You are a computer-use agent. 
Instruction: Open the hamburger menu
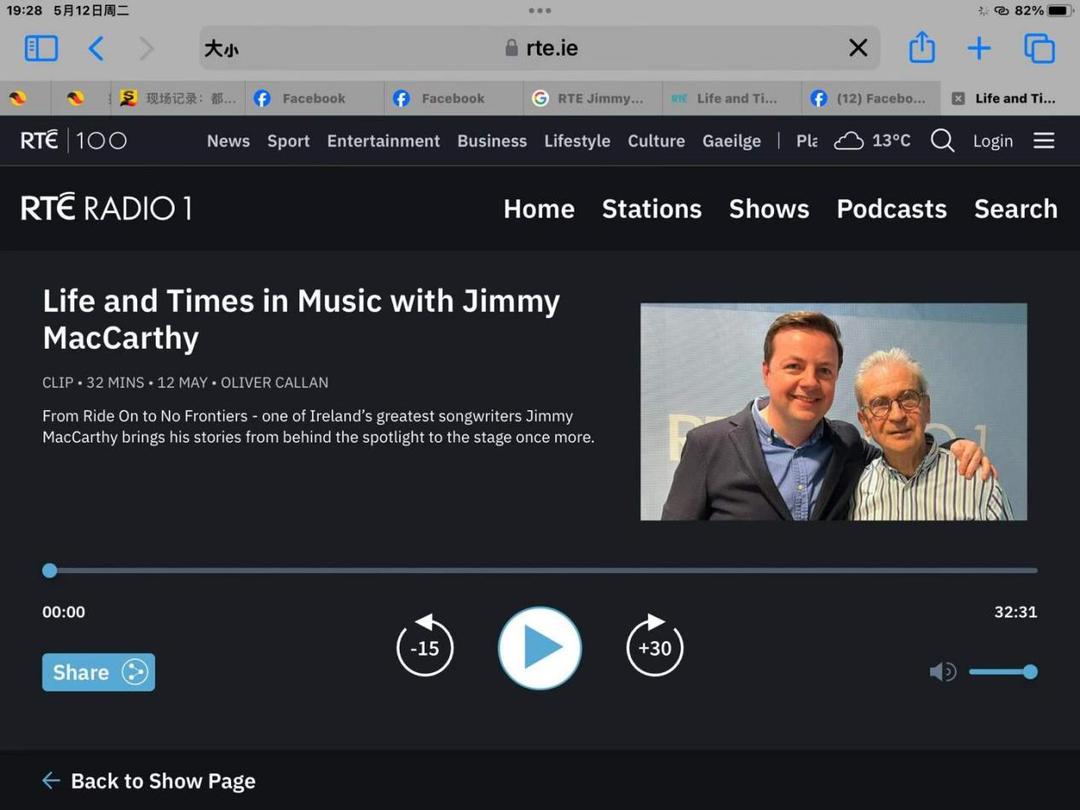(1043, 141)
